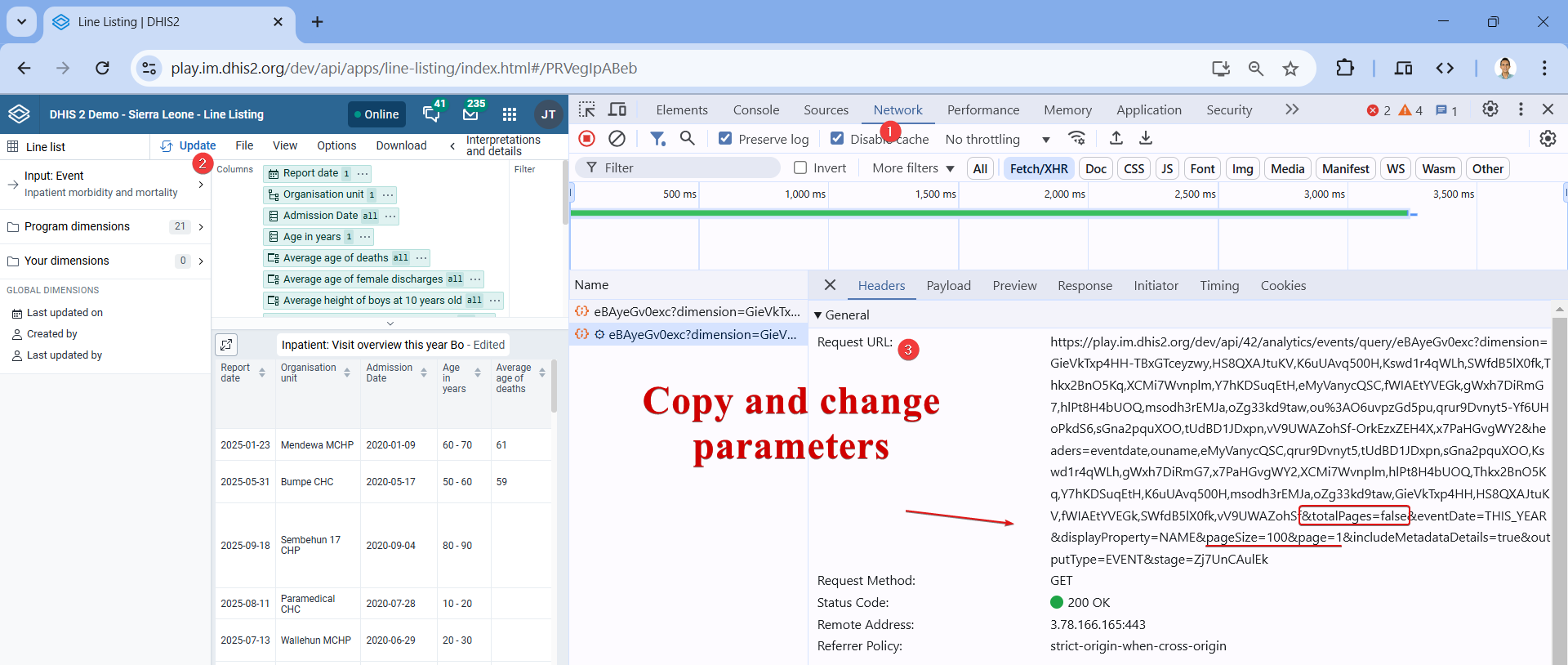The width and height of the screenshot is (1568, 665).
Task: Open browser tab search dropdown
Action: (21, 22)
